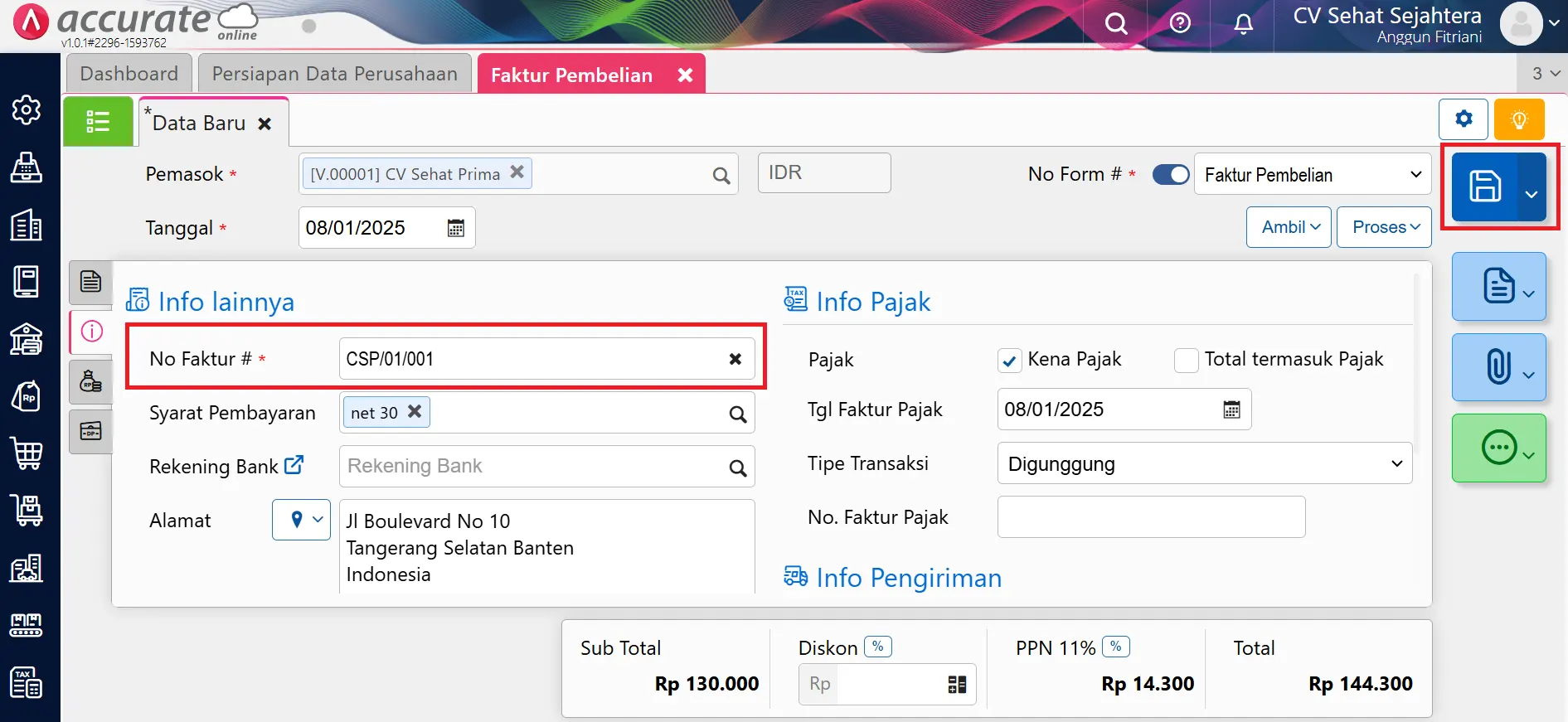This screenshot has width=1568, height=722.
Task: Open the Proses dropdown
Action: (x=1385, y=227)
